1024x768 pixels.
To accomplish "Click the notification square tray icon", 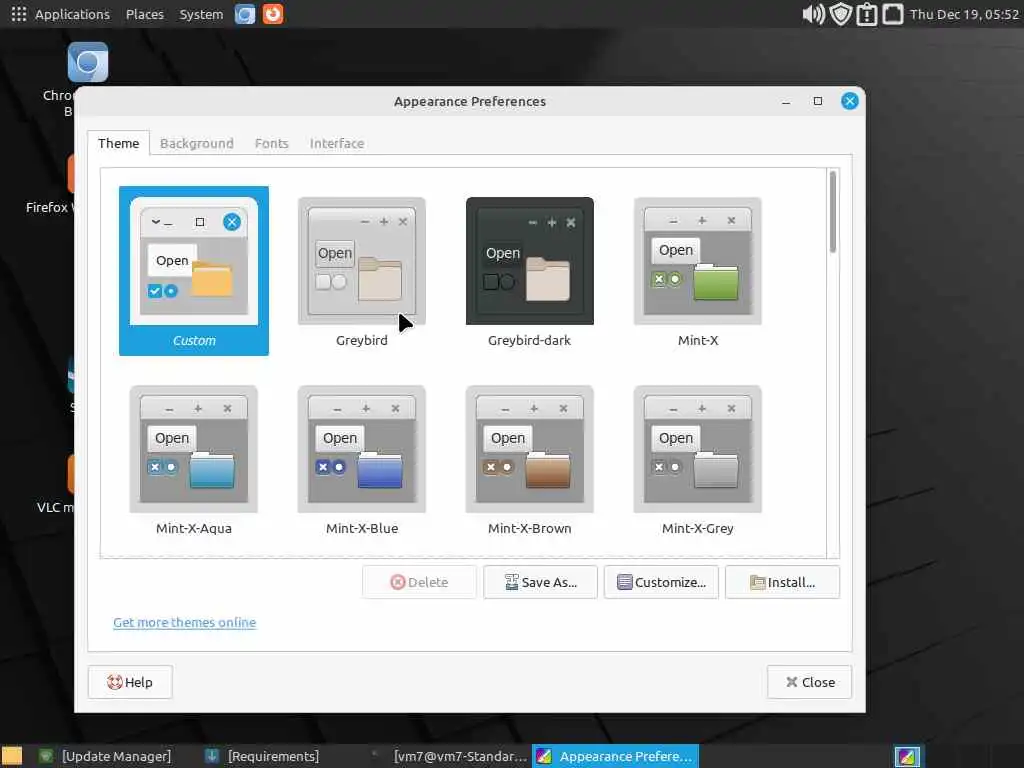I will 893,14.
